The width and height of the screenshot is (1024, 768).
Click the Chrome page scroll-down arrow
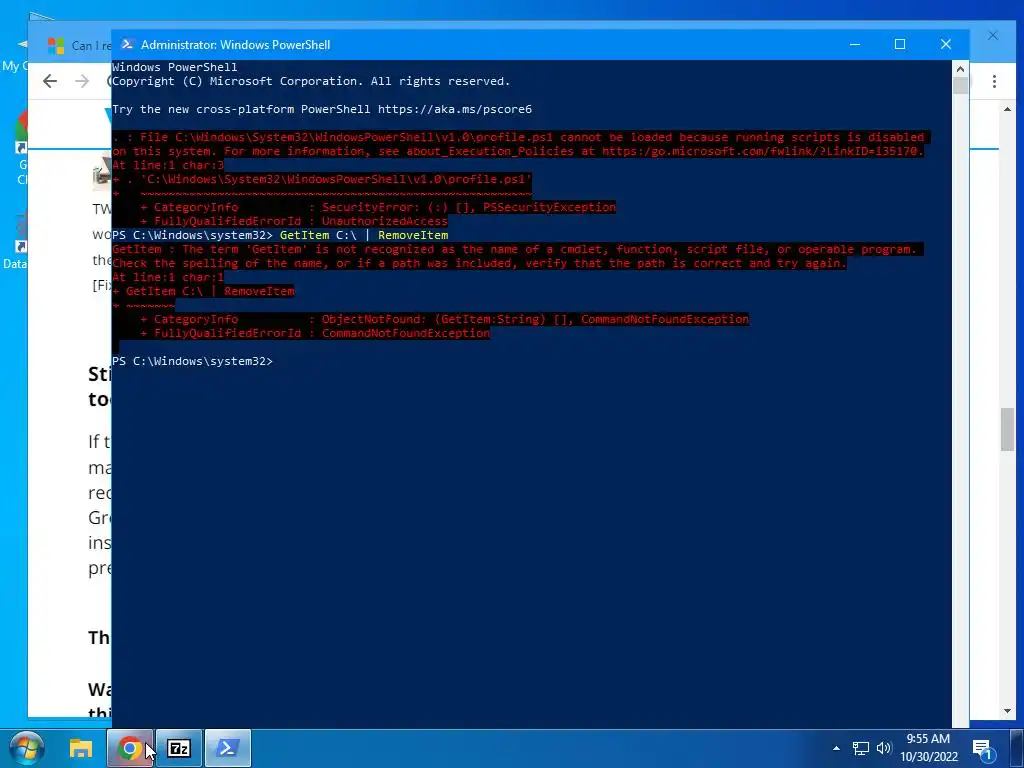(1007, 711)
